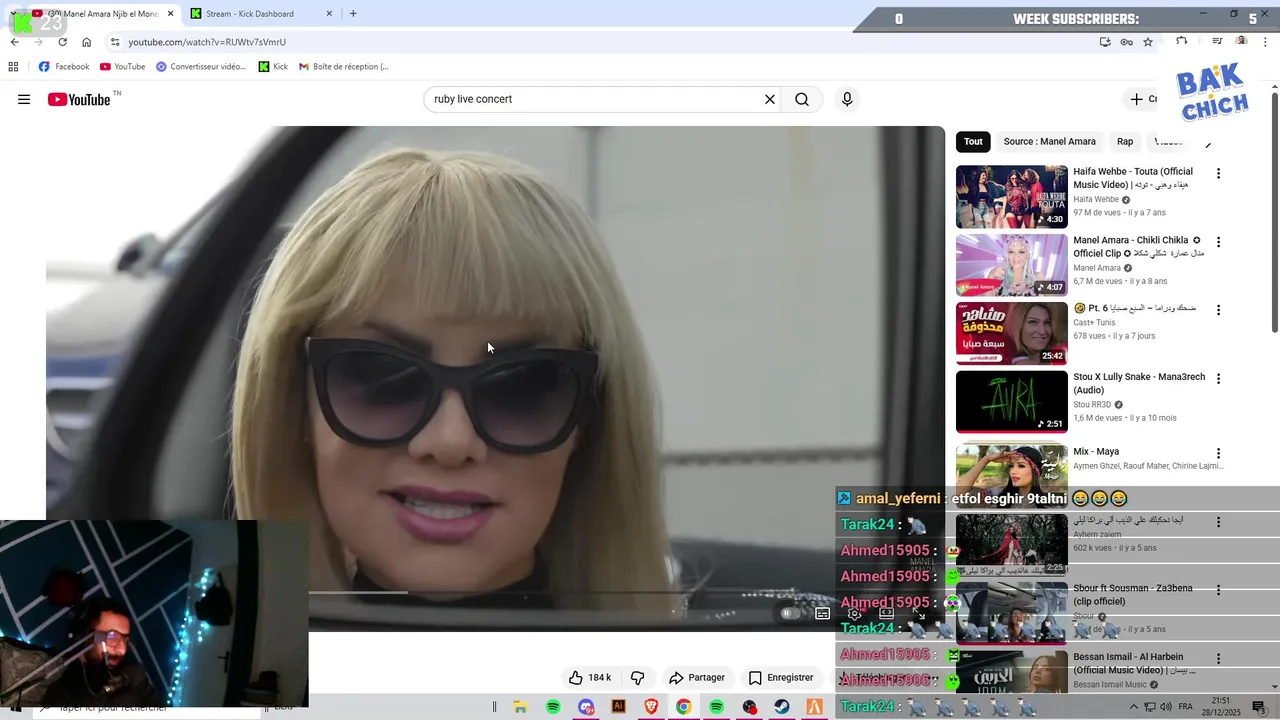
Task: Click Haifa Wehbe channel name link
Action: (1096, 199)
